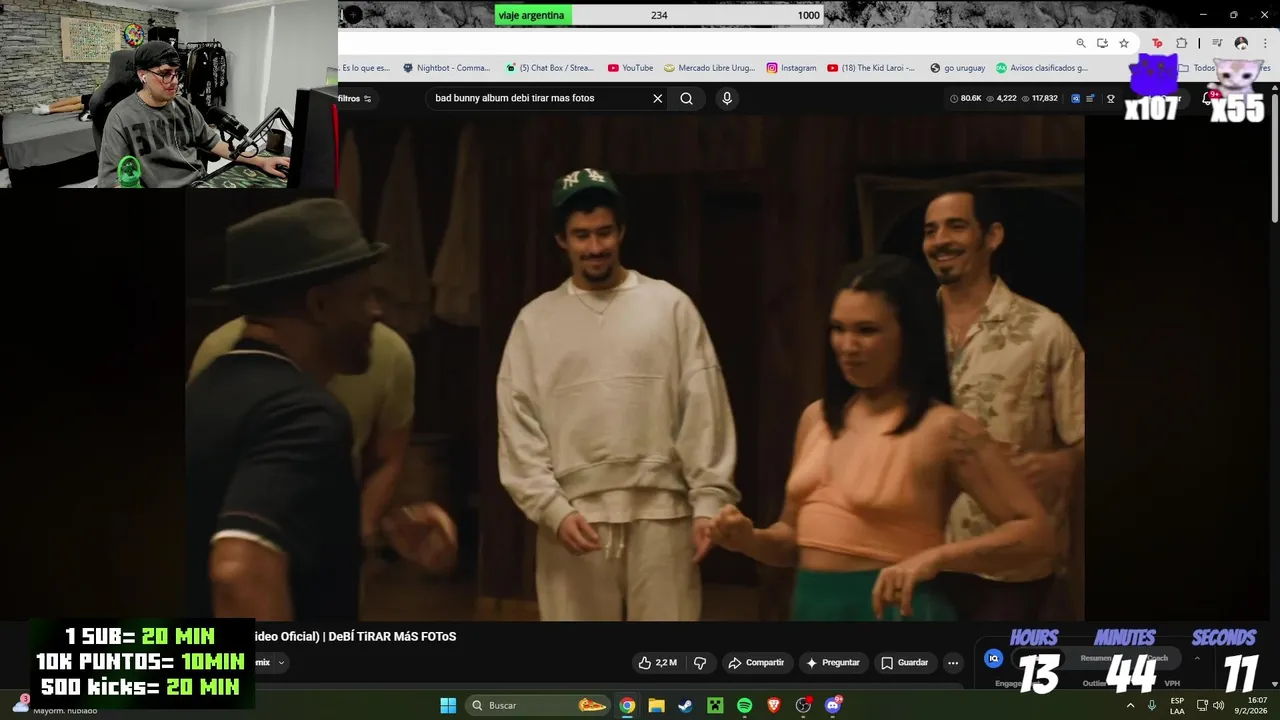Viewport: 1280px width, 720px height.
Task: Click the playing video frame
Action: [634, 368]
